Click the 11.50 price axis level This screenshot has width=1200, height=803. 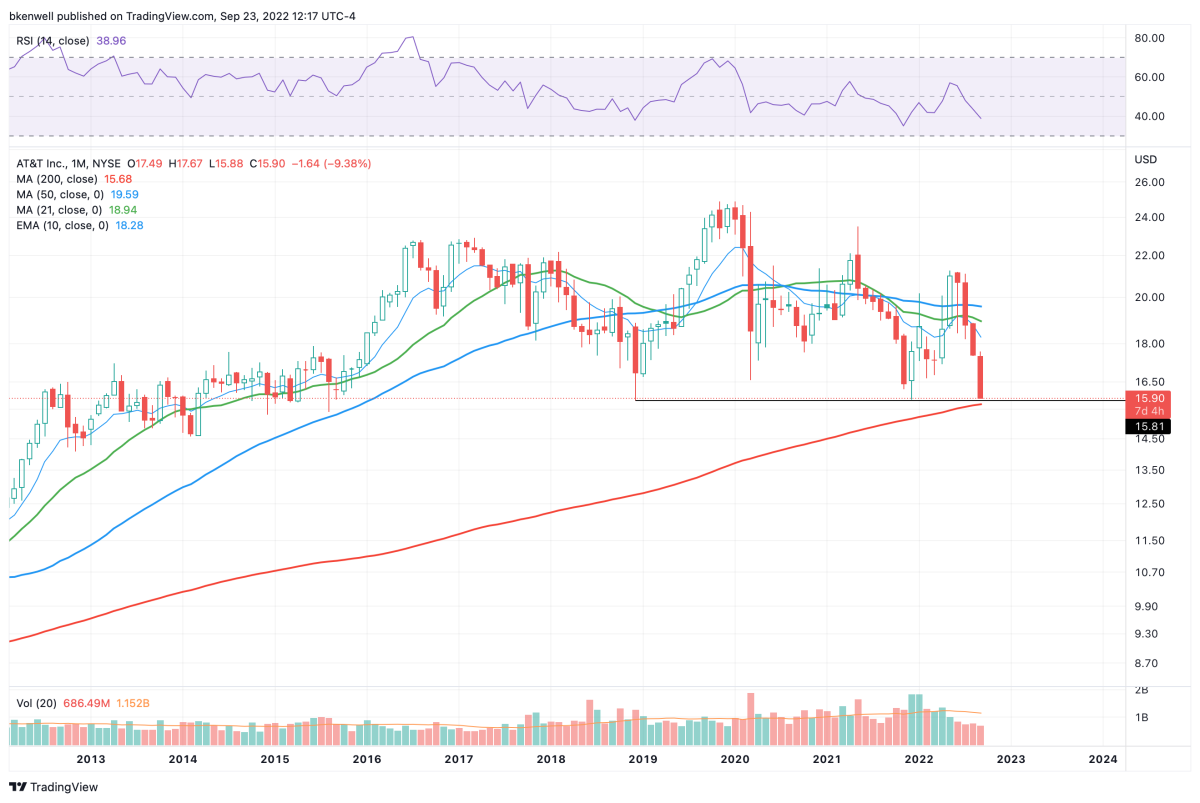coord(1149,541)
